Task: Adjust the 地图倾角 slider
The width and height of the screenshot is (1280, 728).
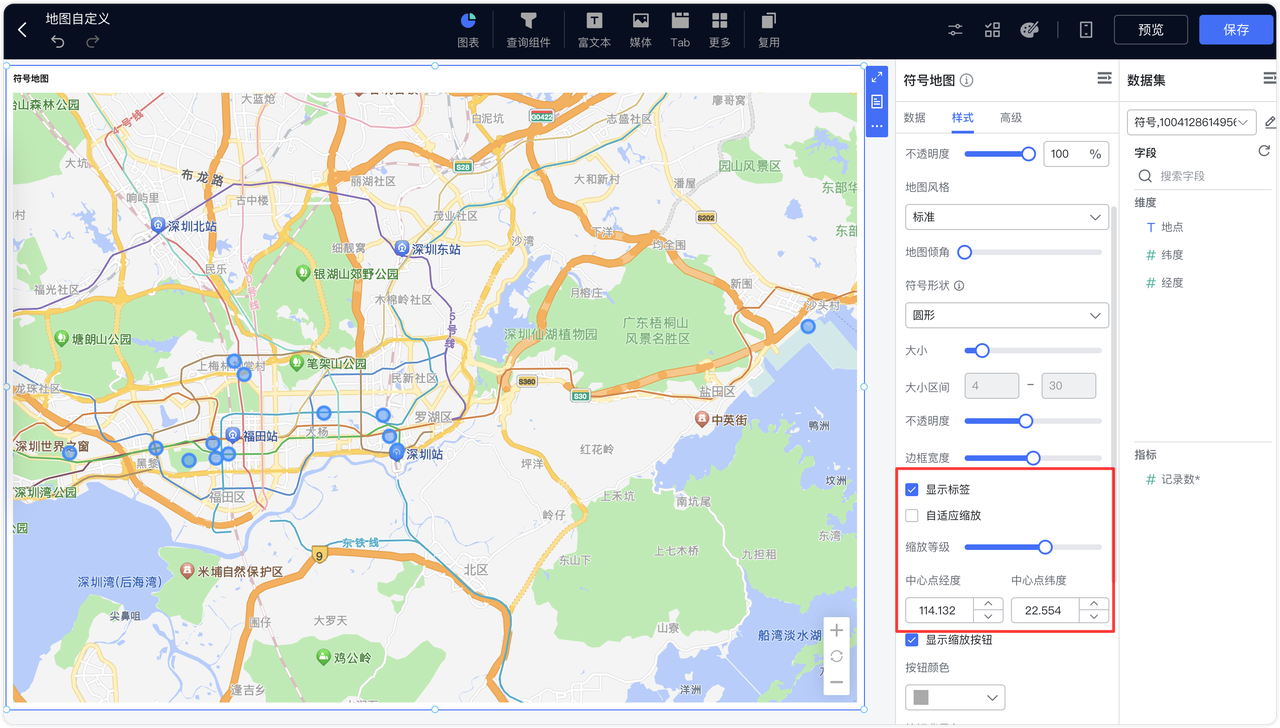Action: tap(965, 252)
